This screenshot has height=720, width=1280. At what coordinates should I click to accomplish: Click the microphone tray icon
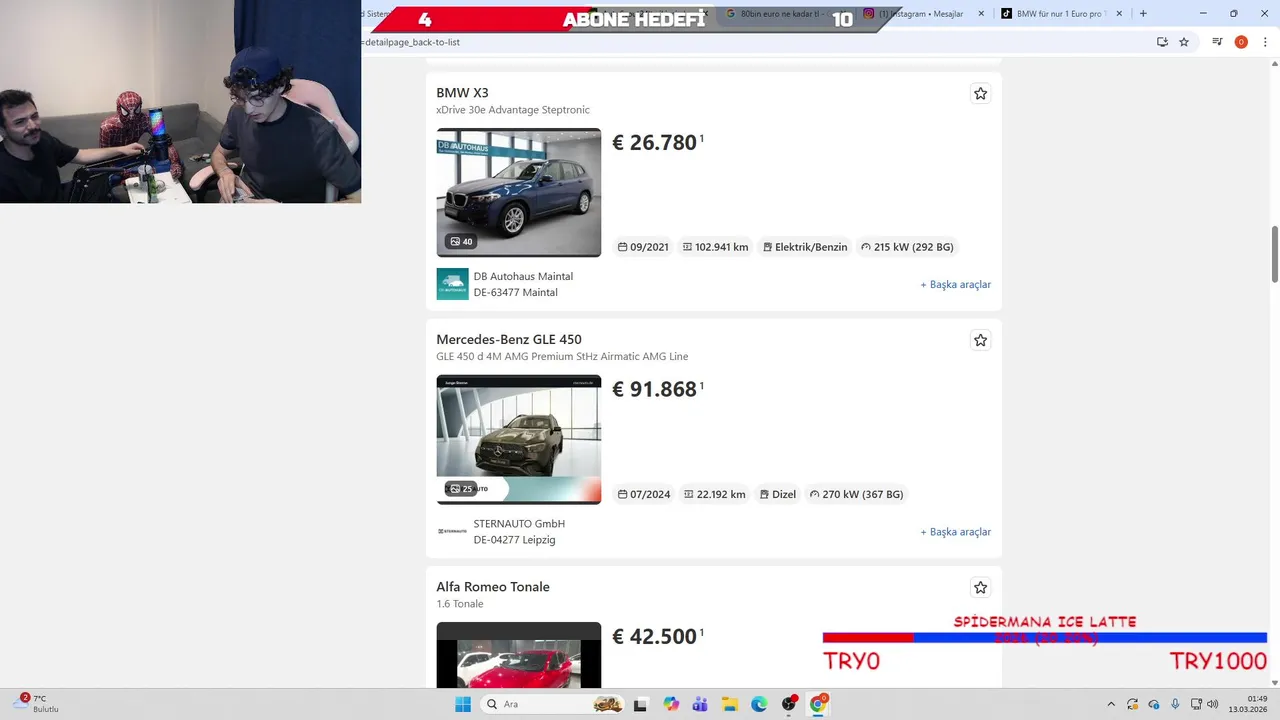click(x=1175, y=704)
